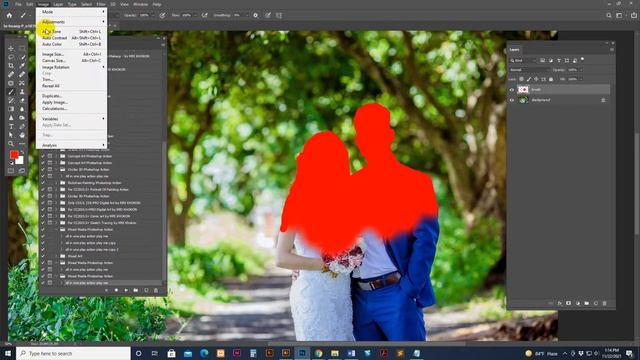
Task: Click lock image pixels brush icon
Action: tap(529, 79)
